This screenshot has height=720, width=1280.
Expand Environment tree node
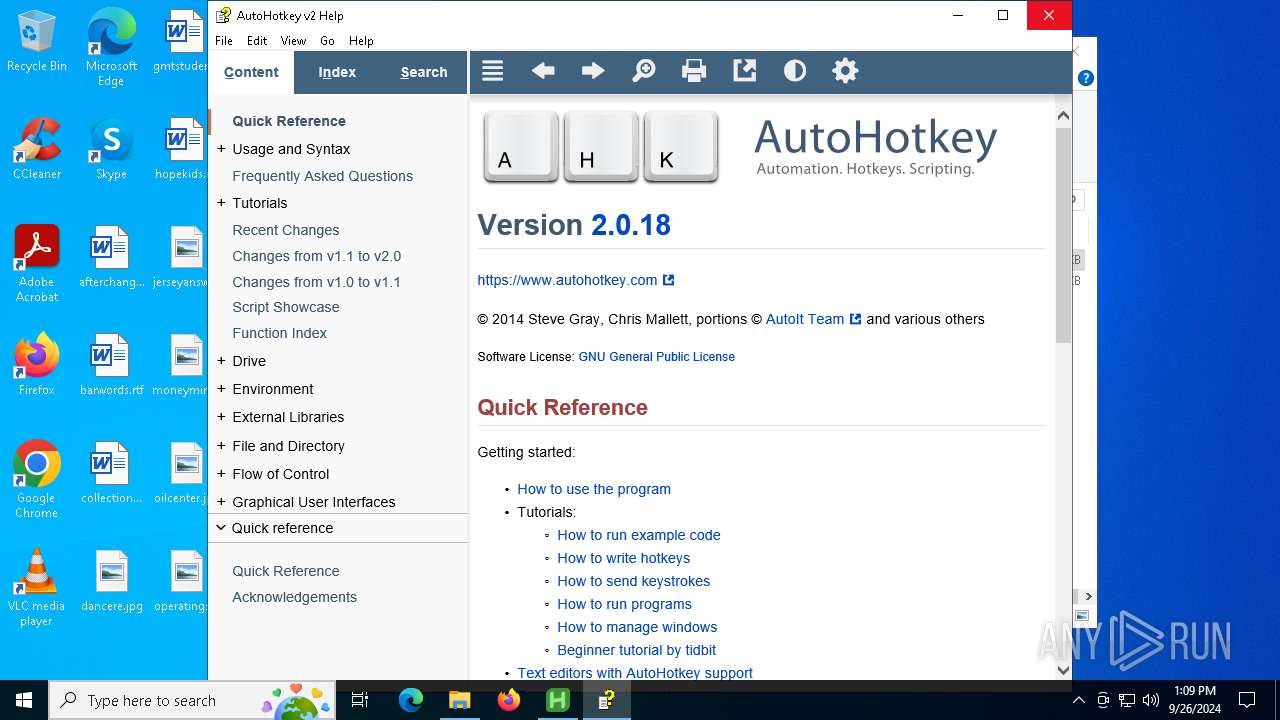coord(221,388)
